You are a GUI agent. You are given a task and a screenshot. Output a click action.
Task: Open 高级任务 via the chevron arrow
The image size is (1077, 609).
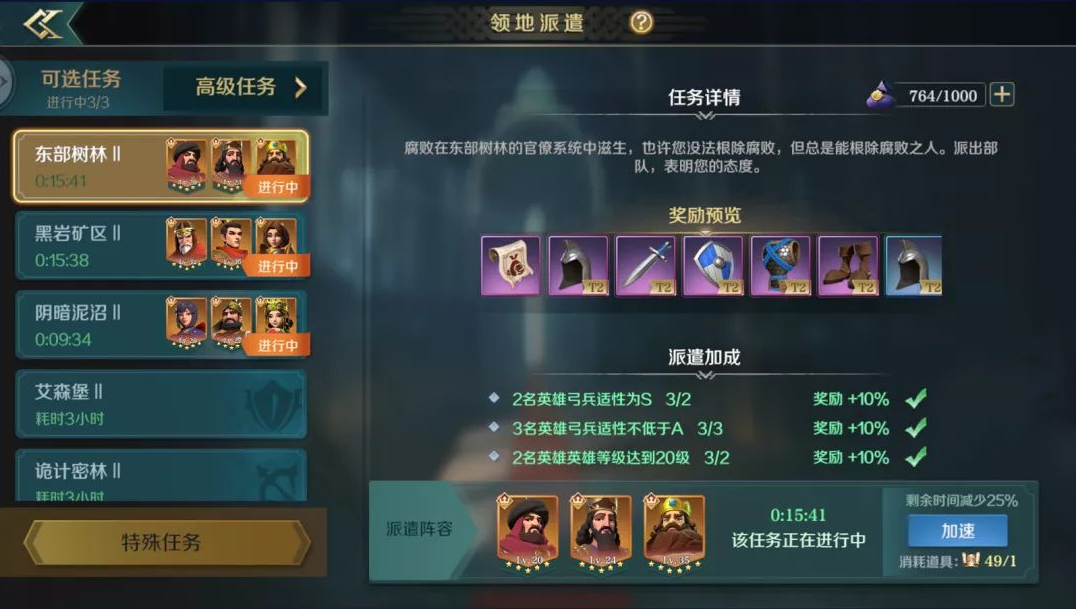pyautogui.click(x=300, y=87)
